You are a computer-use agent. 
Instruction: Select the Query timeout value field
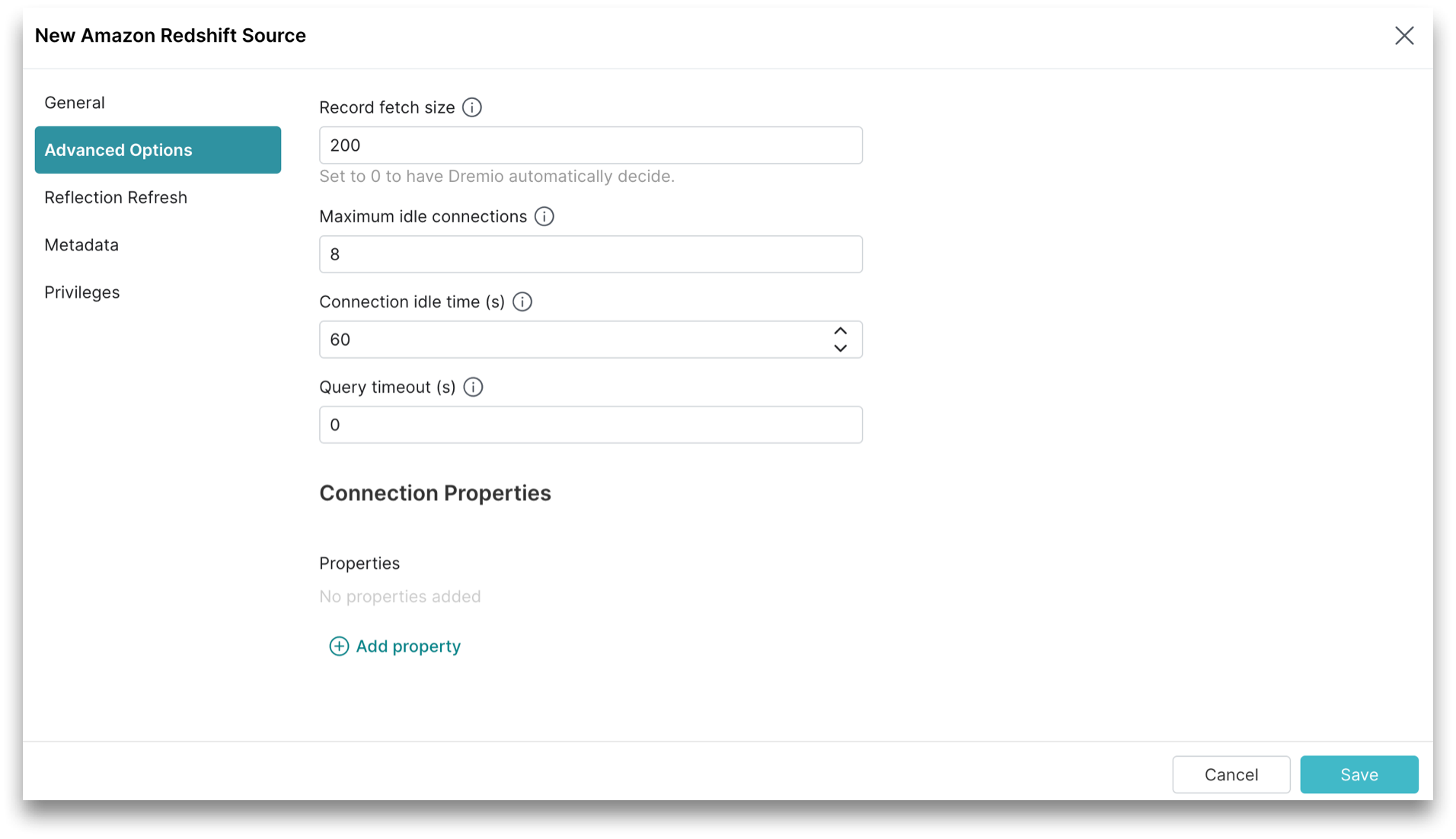pos(590,425)
